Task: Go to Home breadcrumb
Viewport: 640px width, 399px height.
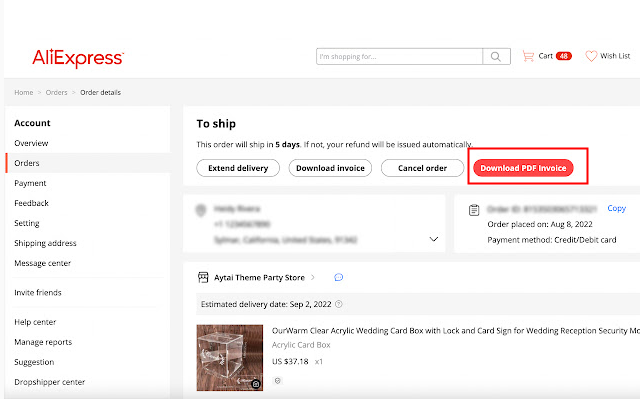Action: 24,93
